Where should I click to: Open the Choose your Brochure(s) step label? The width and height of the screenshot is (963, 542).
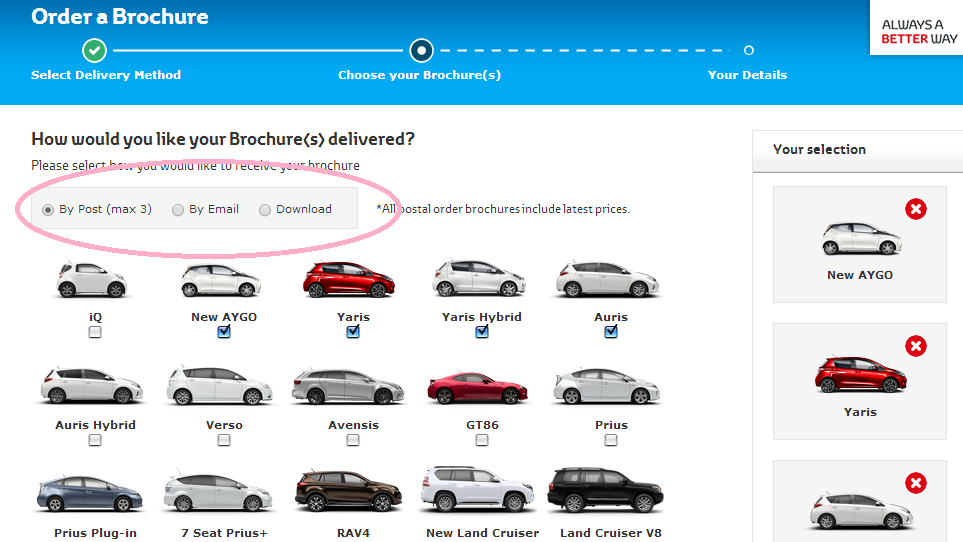419,75
